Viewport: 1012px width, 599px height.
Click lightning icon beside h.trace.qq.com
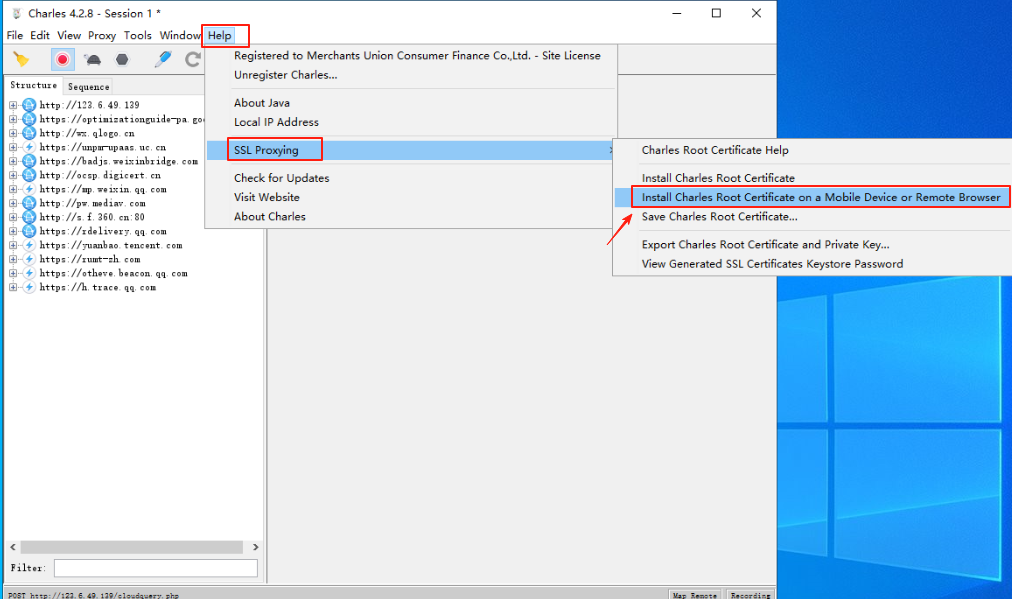click(29, 287)
